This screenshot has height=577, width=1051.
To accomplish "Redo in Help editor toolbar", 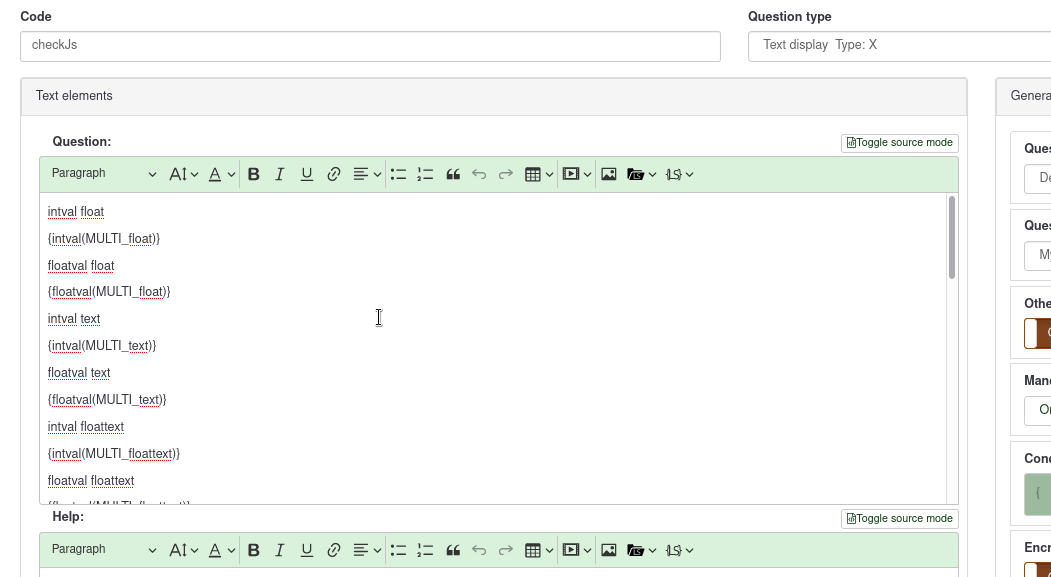I will (505, 550).
